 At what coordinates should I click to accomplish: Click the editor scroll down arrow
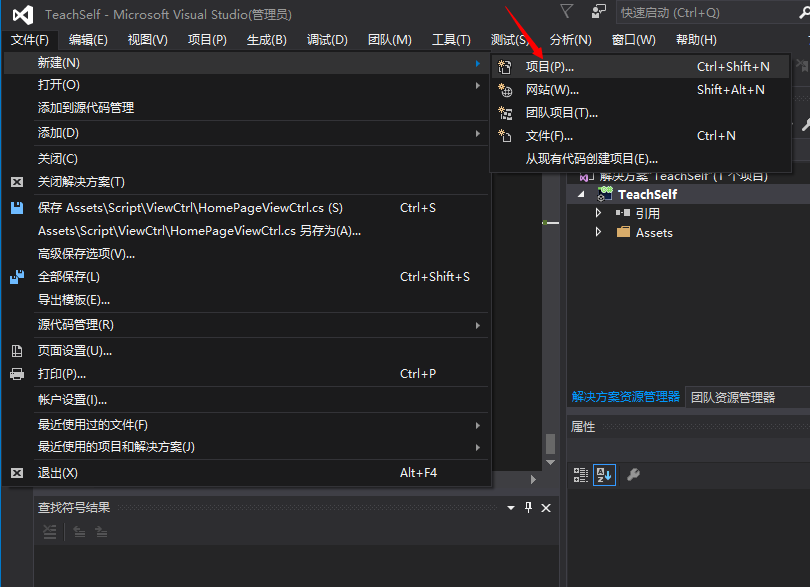(x=551, y=462)
